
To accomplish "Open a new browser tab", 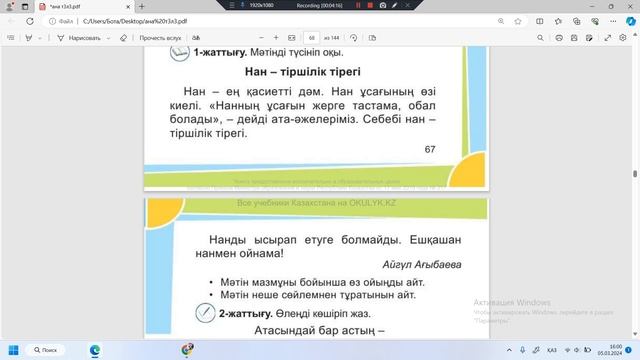I will pos(142,7).
